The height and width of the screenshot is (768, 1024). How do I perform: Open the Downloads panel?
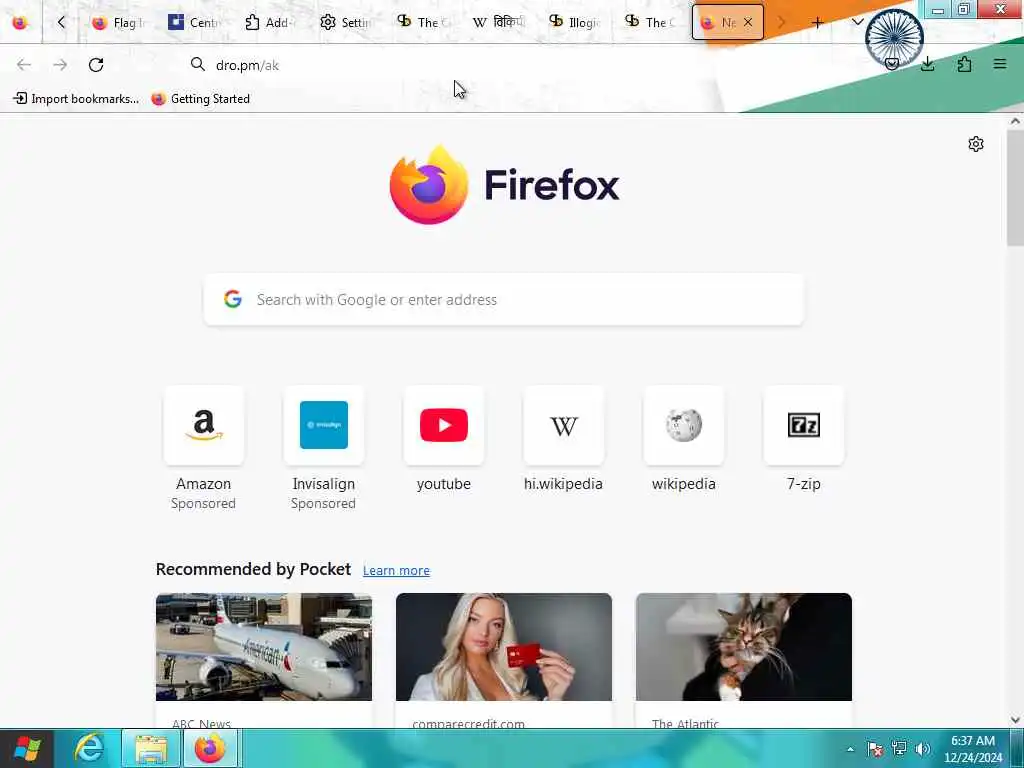(x=927, y=65)
